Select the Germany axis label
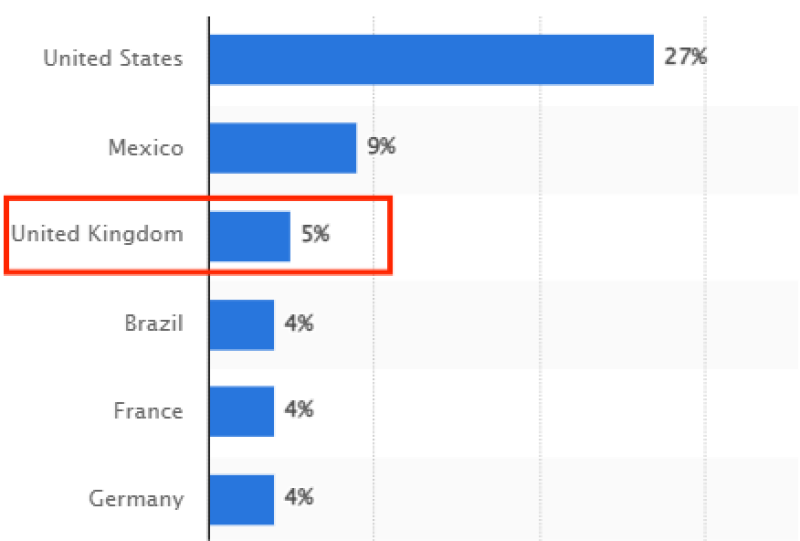This screenshot has height=541, width=800. pos(136,499)
